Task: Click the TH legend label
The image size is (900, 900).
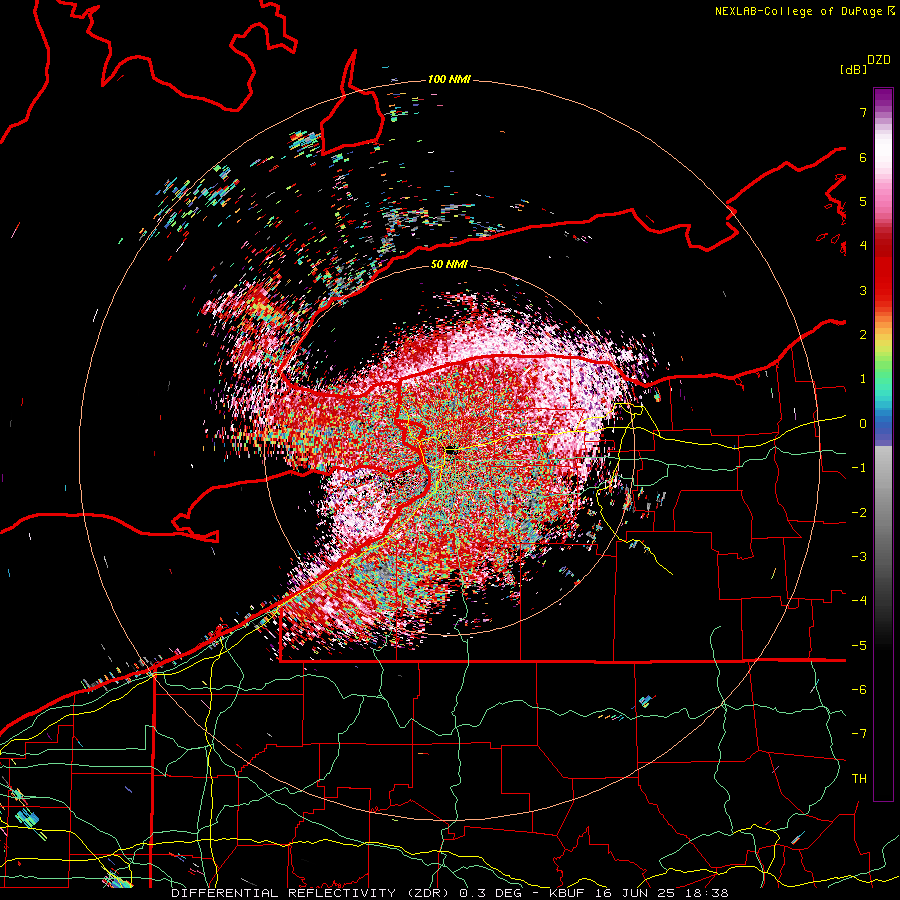Action: [859, 779]
